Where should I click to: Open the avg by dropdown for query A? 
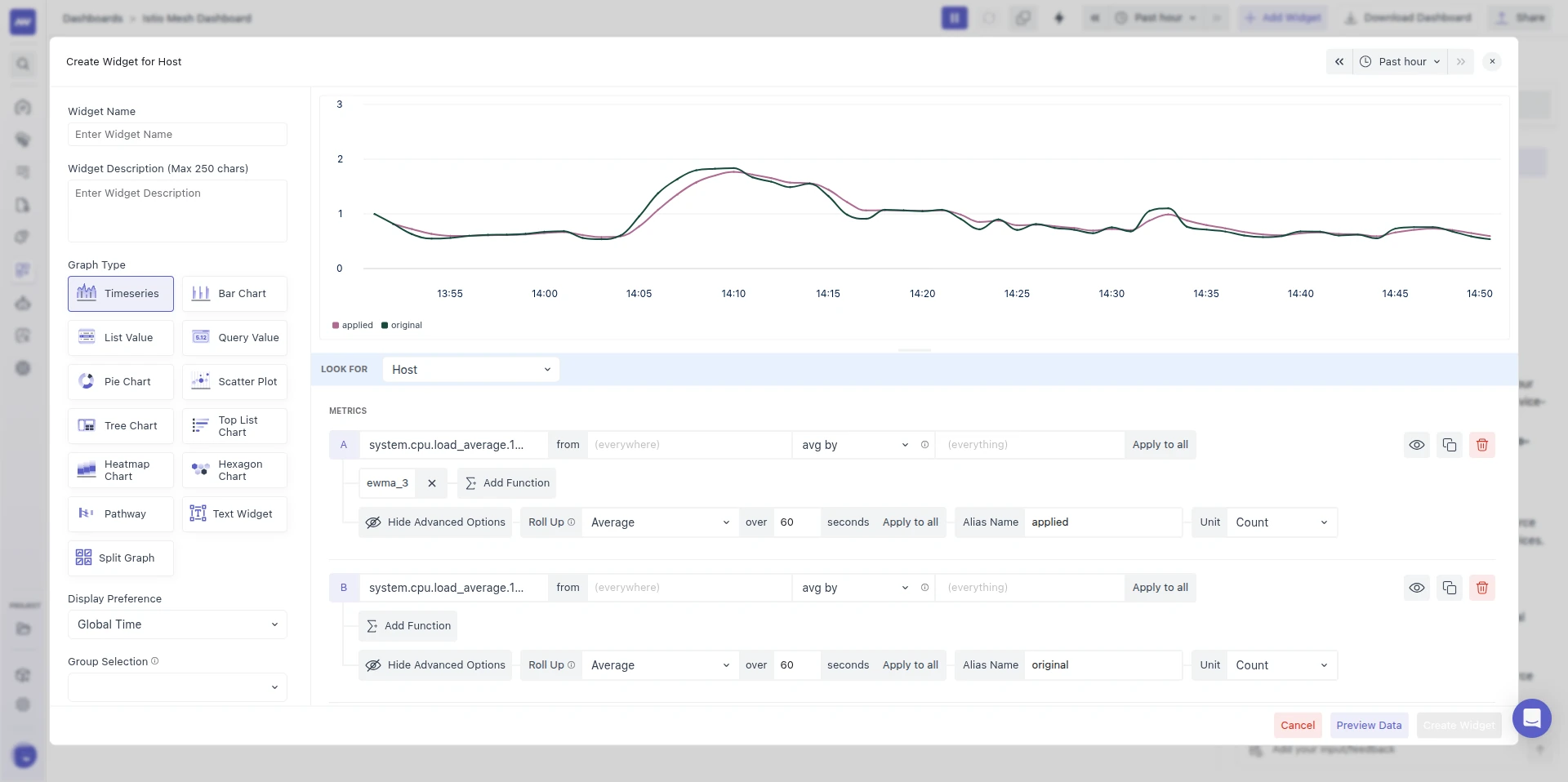pos(854,445)
